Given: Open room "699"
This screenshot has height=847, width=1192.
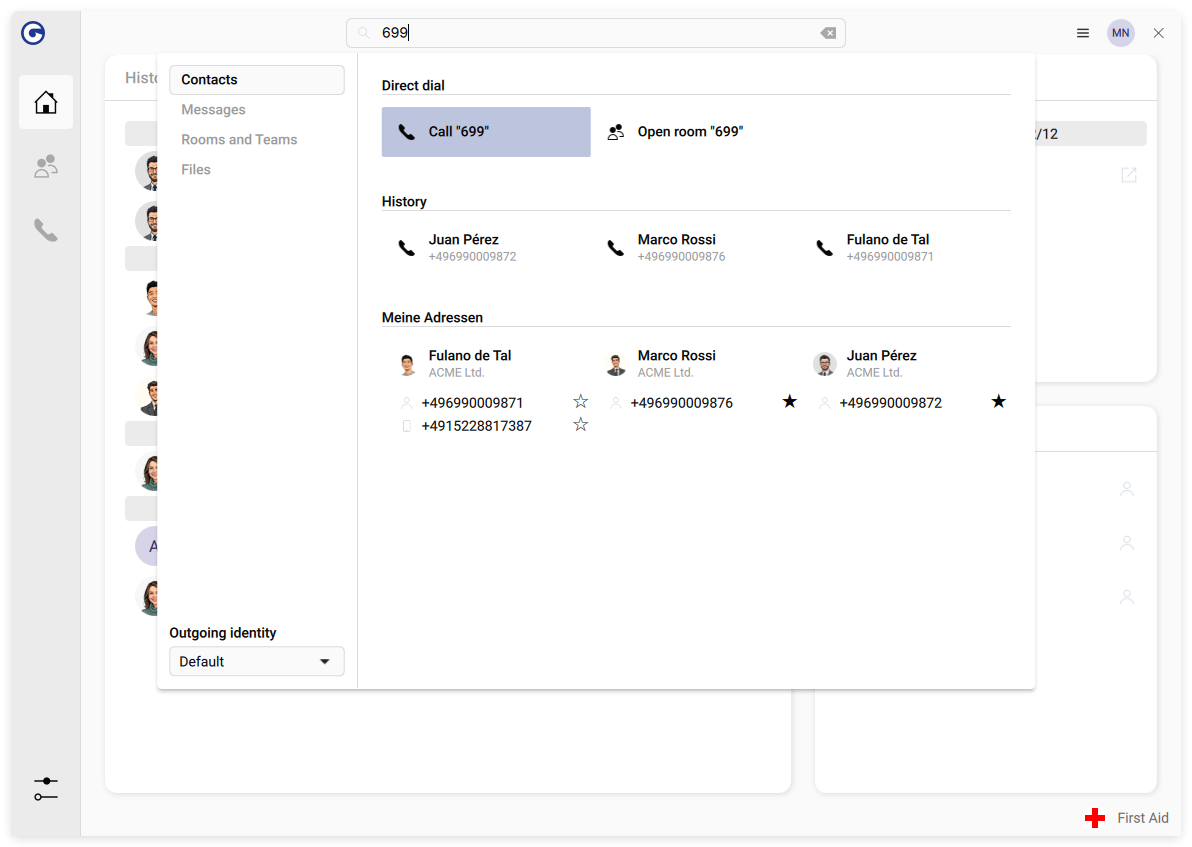Looking at the screenshot, I should pos(690,132).
